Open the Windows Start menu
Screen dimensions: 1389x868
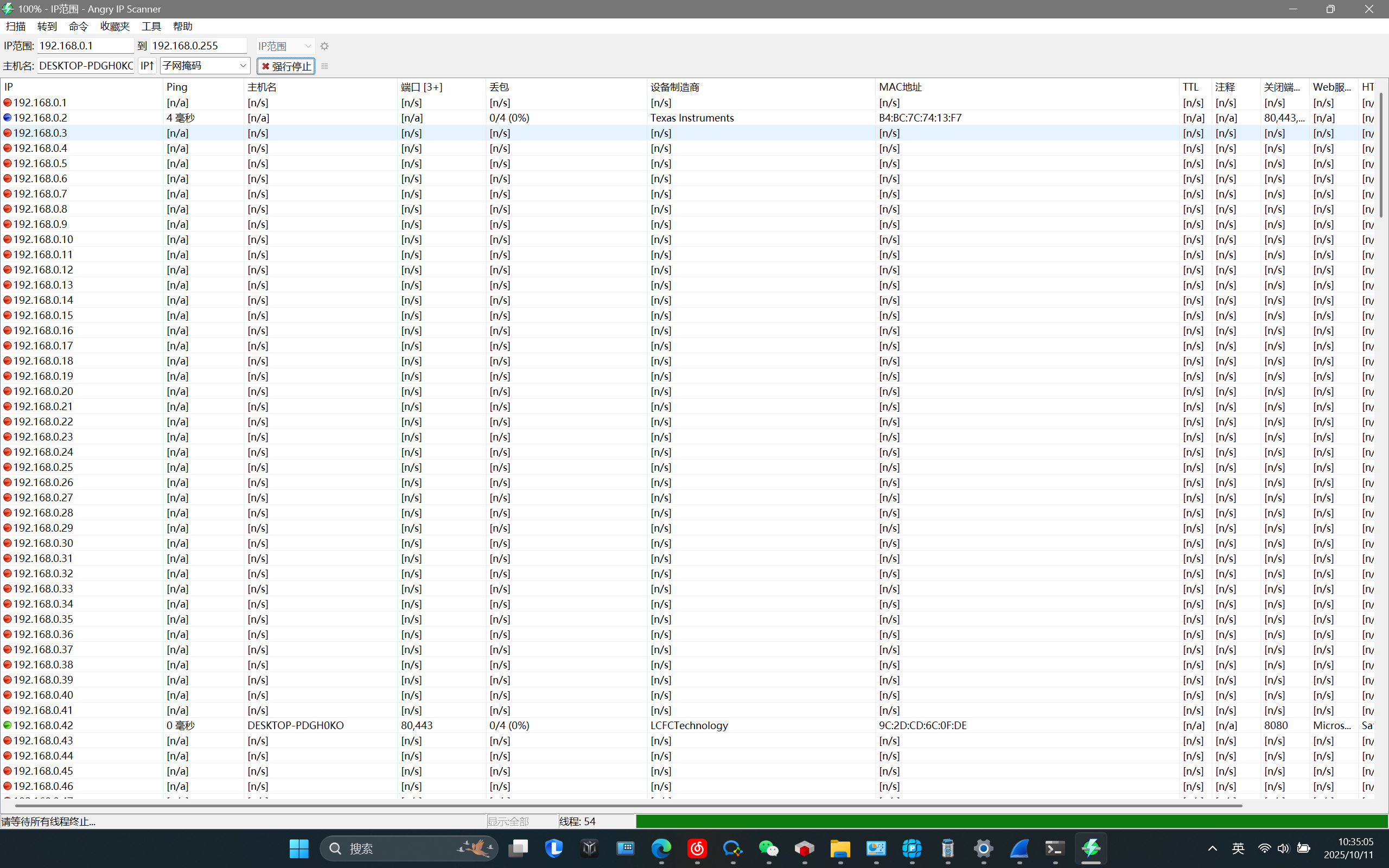click(298, 848)
